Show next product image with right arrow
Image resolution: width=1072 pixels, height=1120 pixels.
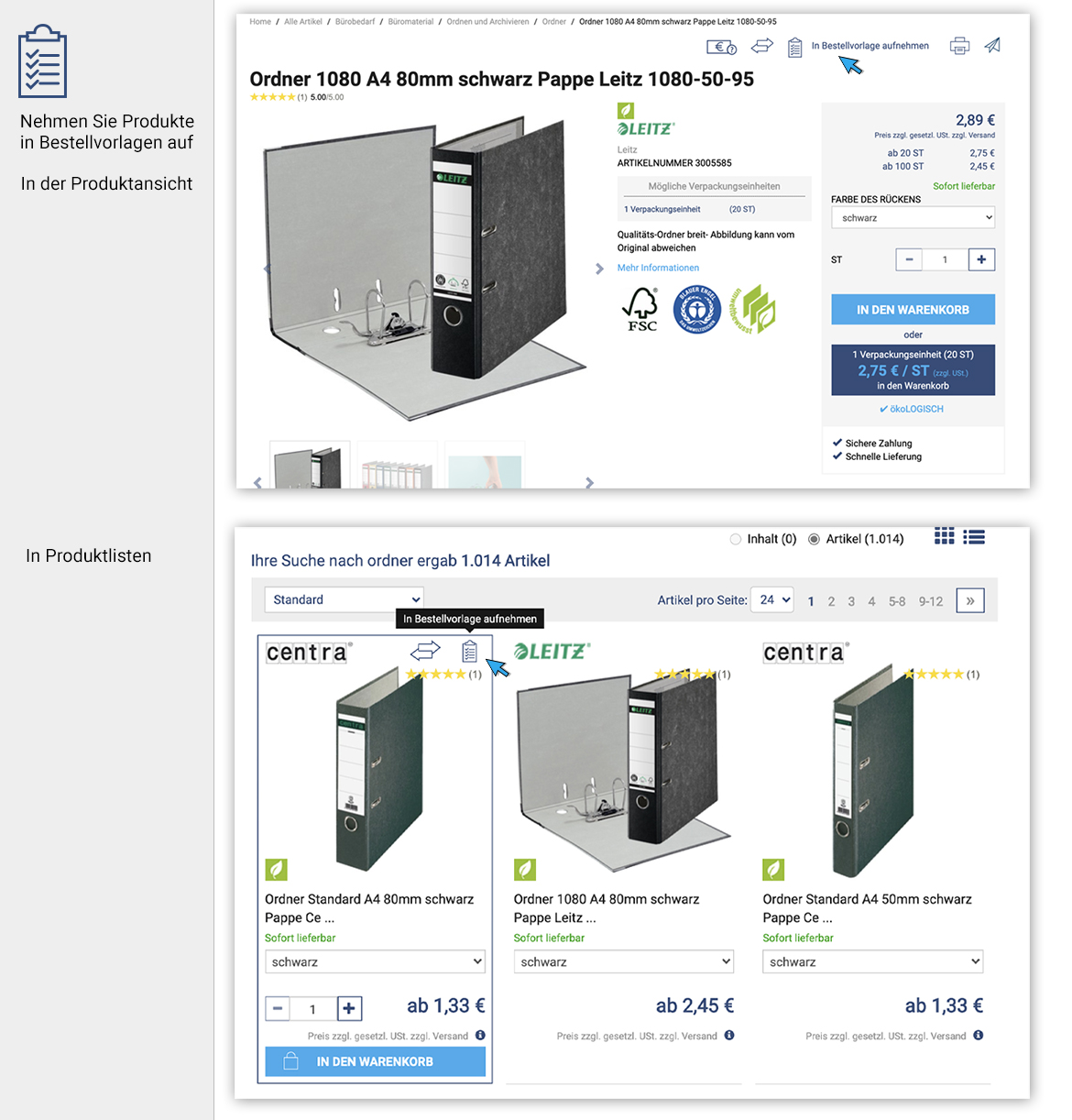tap(599, 269)
